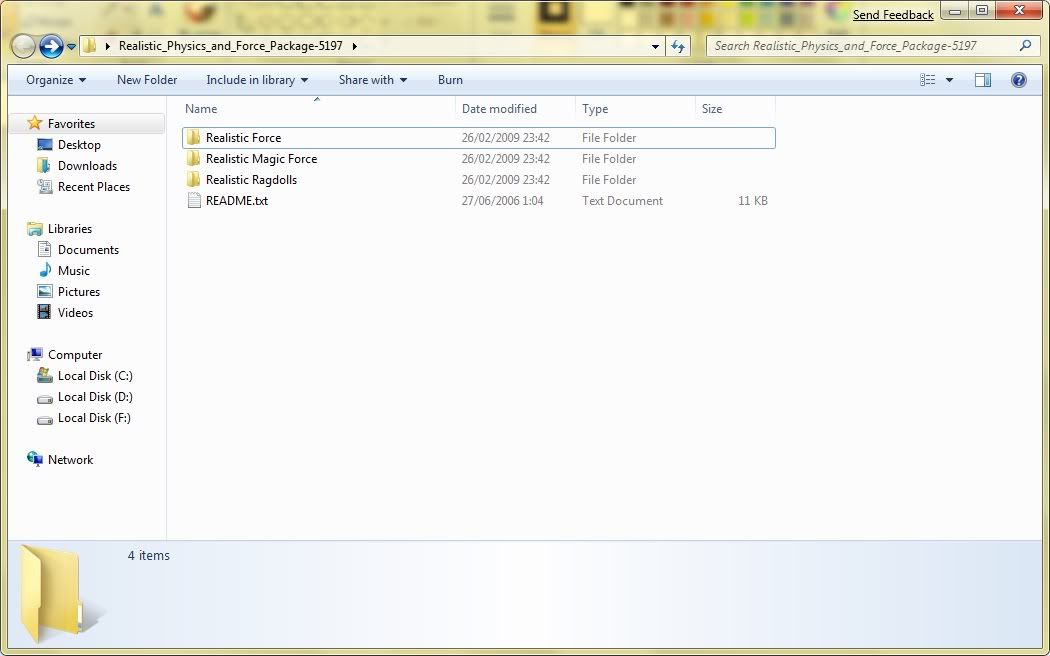Click the Text Document type cell
The image size is (1050, 656).
[622, 201]
